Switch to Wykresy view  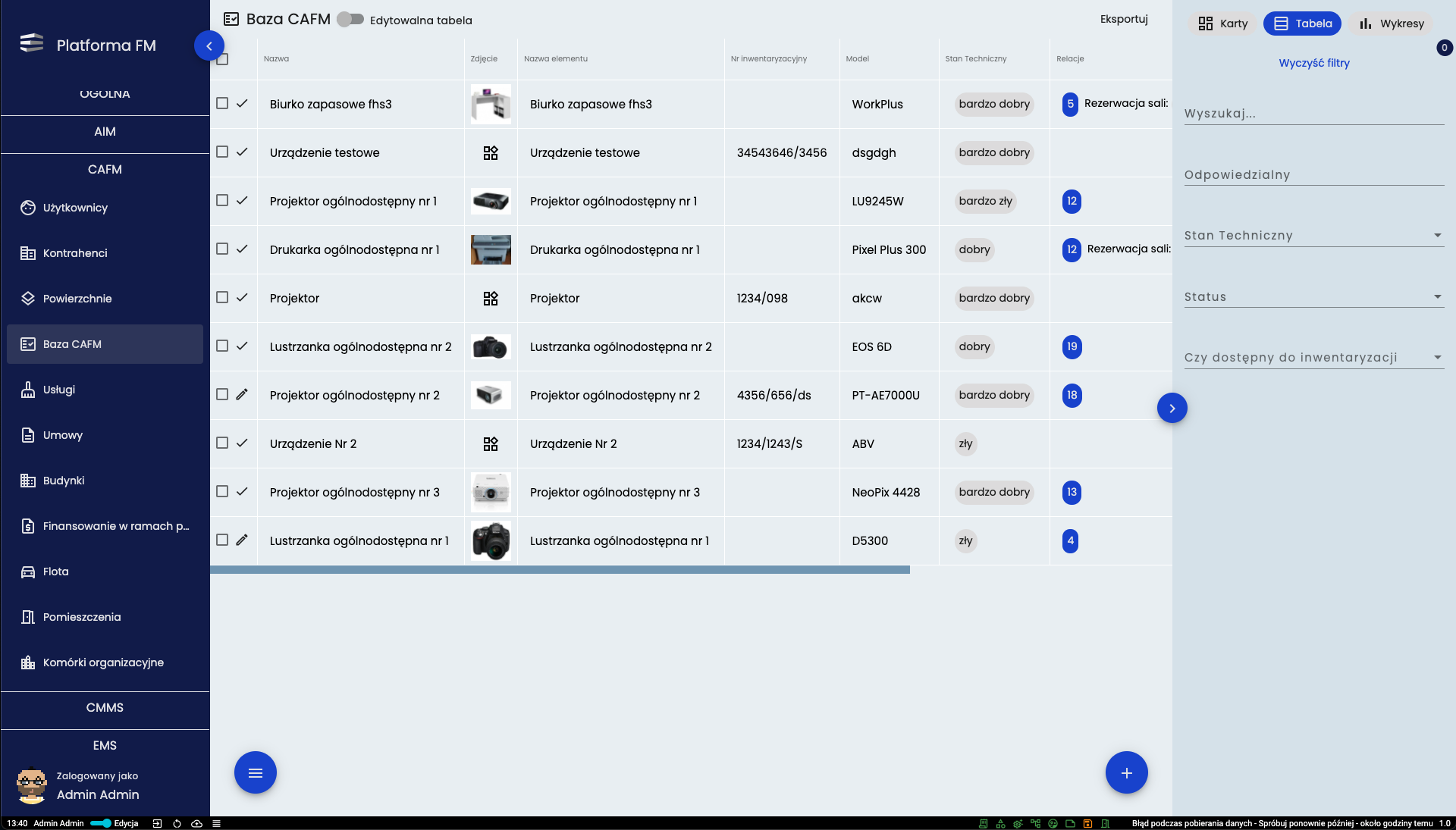pos(1391,23)
